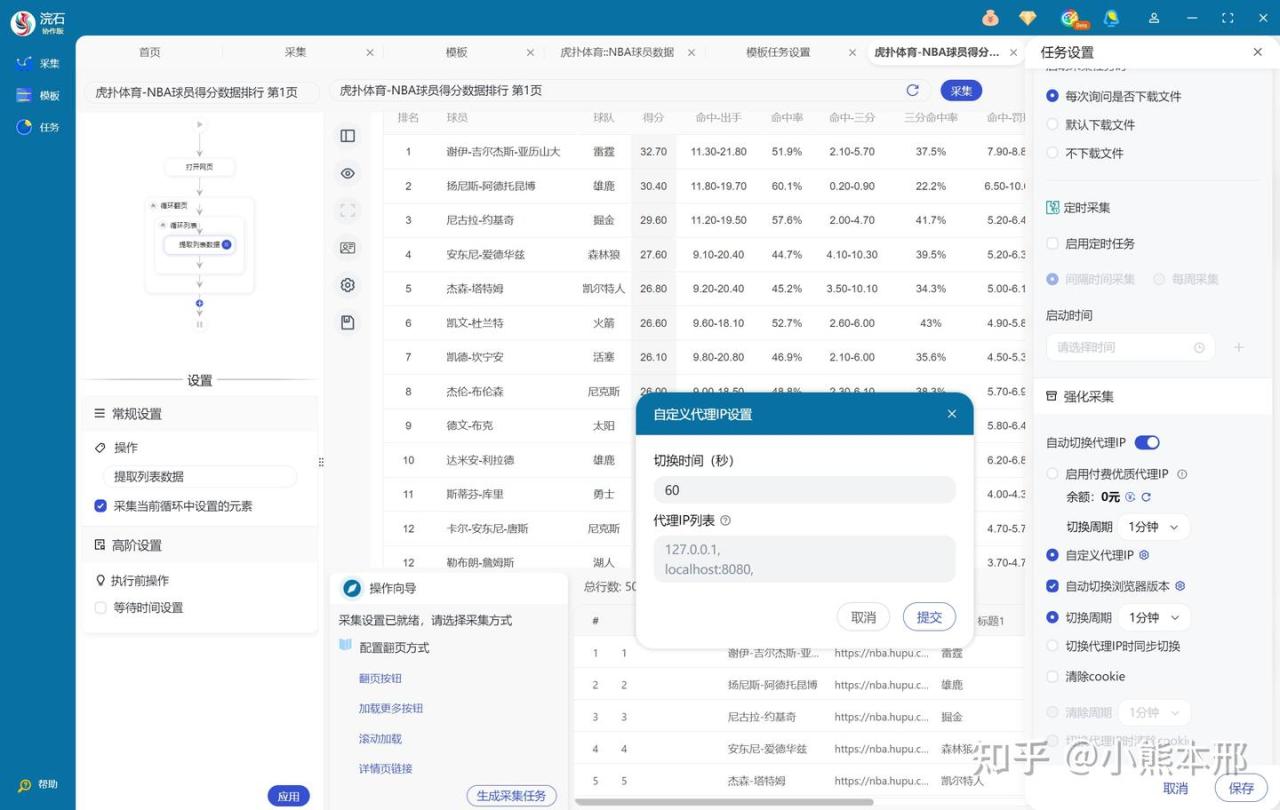The image size is (1280, 810).
Task: Switch to the 模板任务设置 tab
Action: coord(778,52)
